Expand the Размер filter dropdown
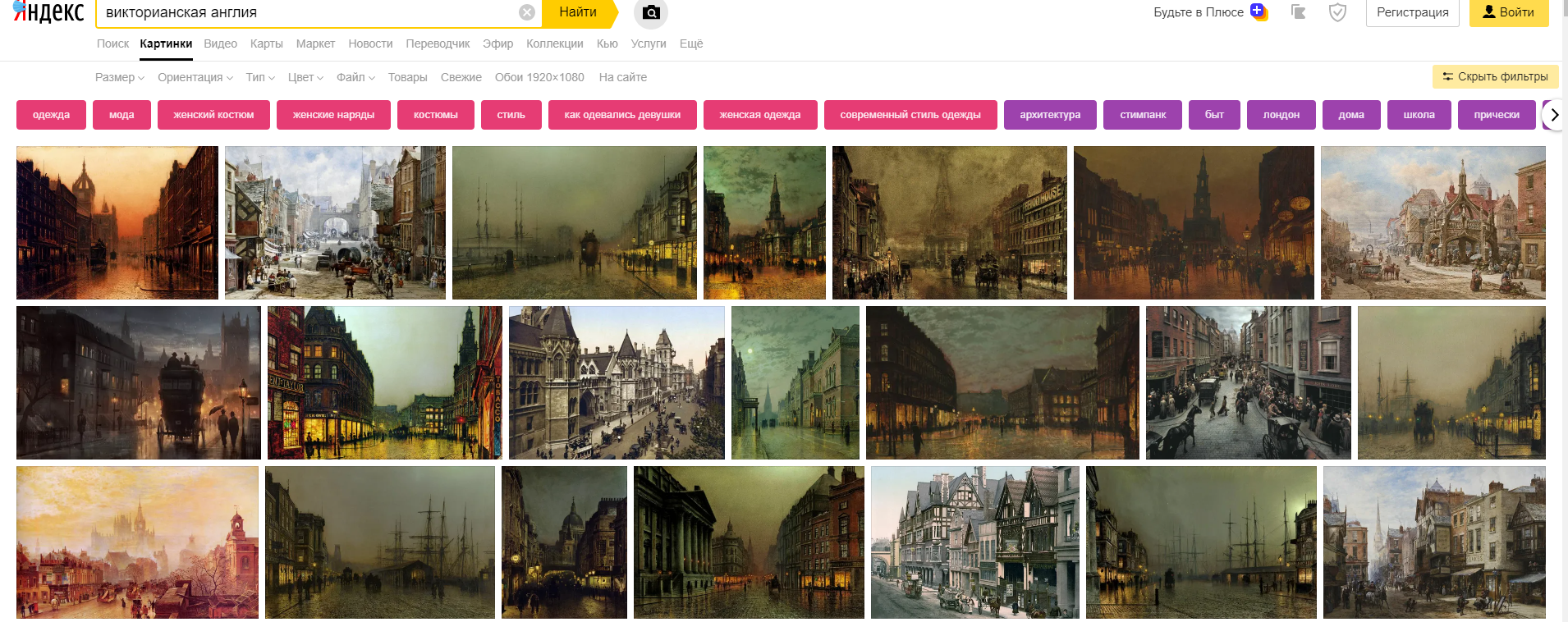This screenshot has width=1568, height=622. click(120, 77)
